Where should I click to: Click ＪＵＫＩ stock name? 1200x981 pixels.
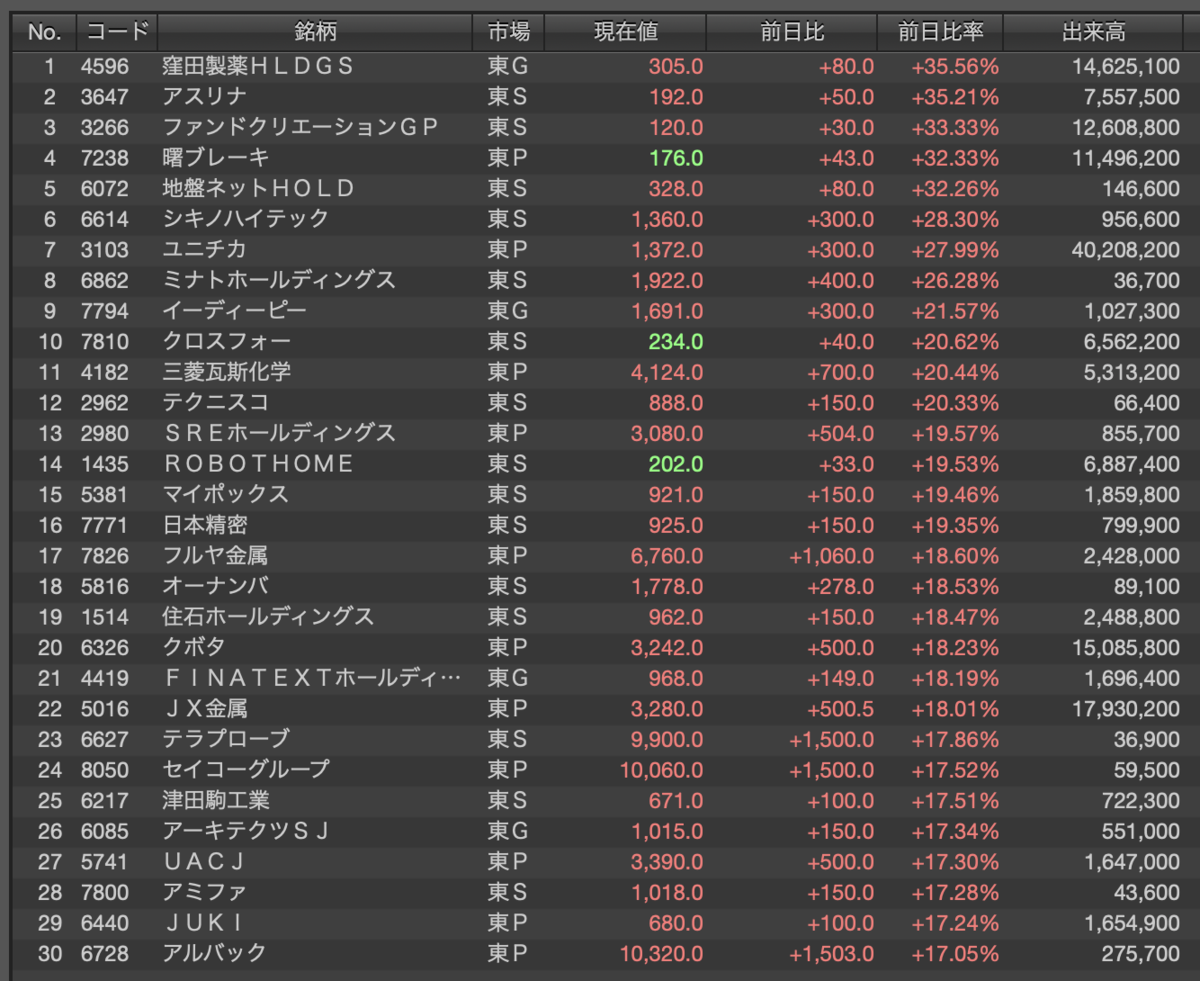point(205,922)
